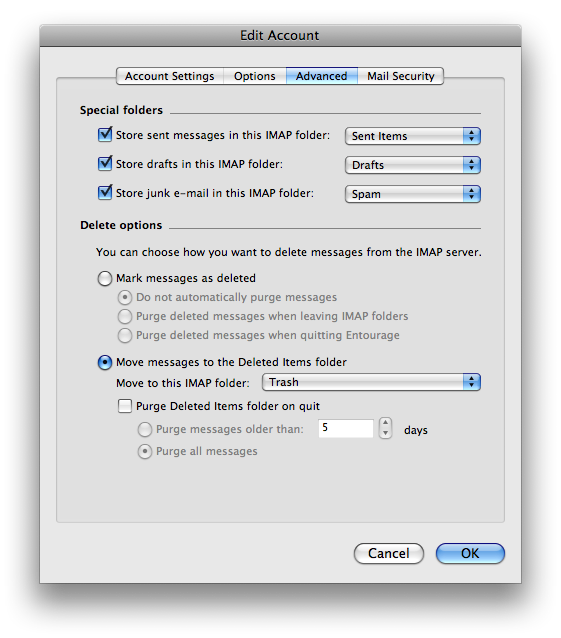Open the Spam folder dropdown

413,194
